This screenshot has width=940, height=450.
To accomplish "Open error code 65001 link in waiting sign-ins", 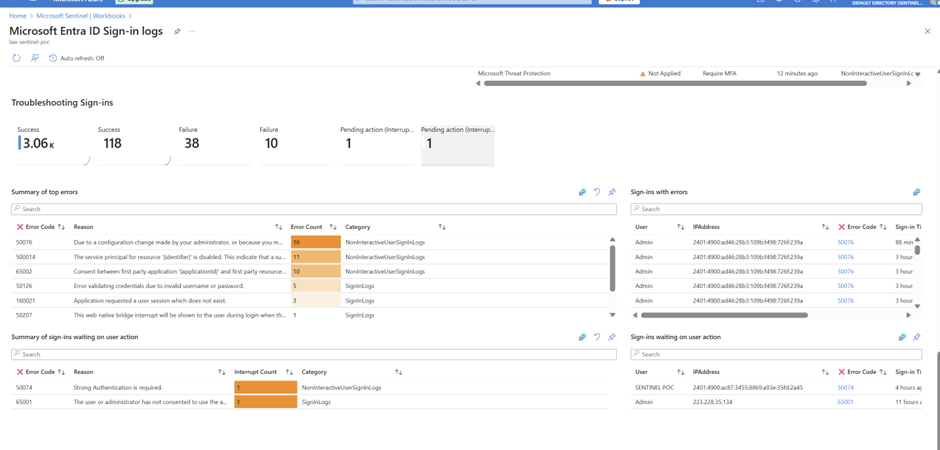I will (x=845, y=402).
